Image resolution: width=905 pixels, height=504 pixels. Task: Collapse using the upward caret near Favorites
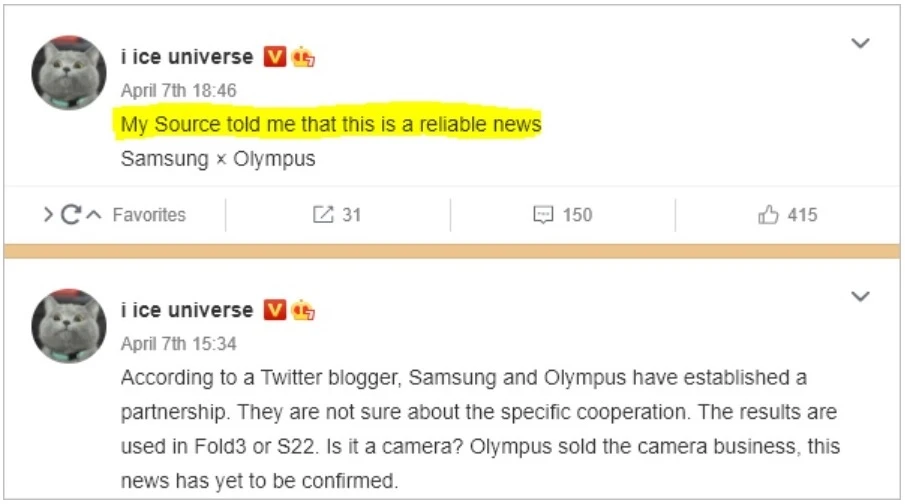point(94,215)
